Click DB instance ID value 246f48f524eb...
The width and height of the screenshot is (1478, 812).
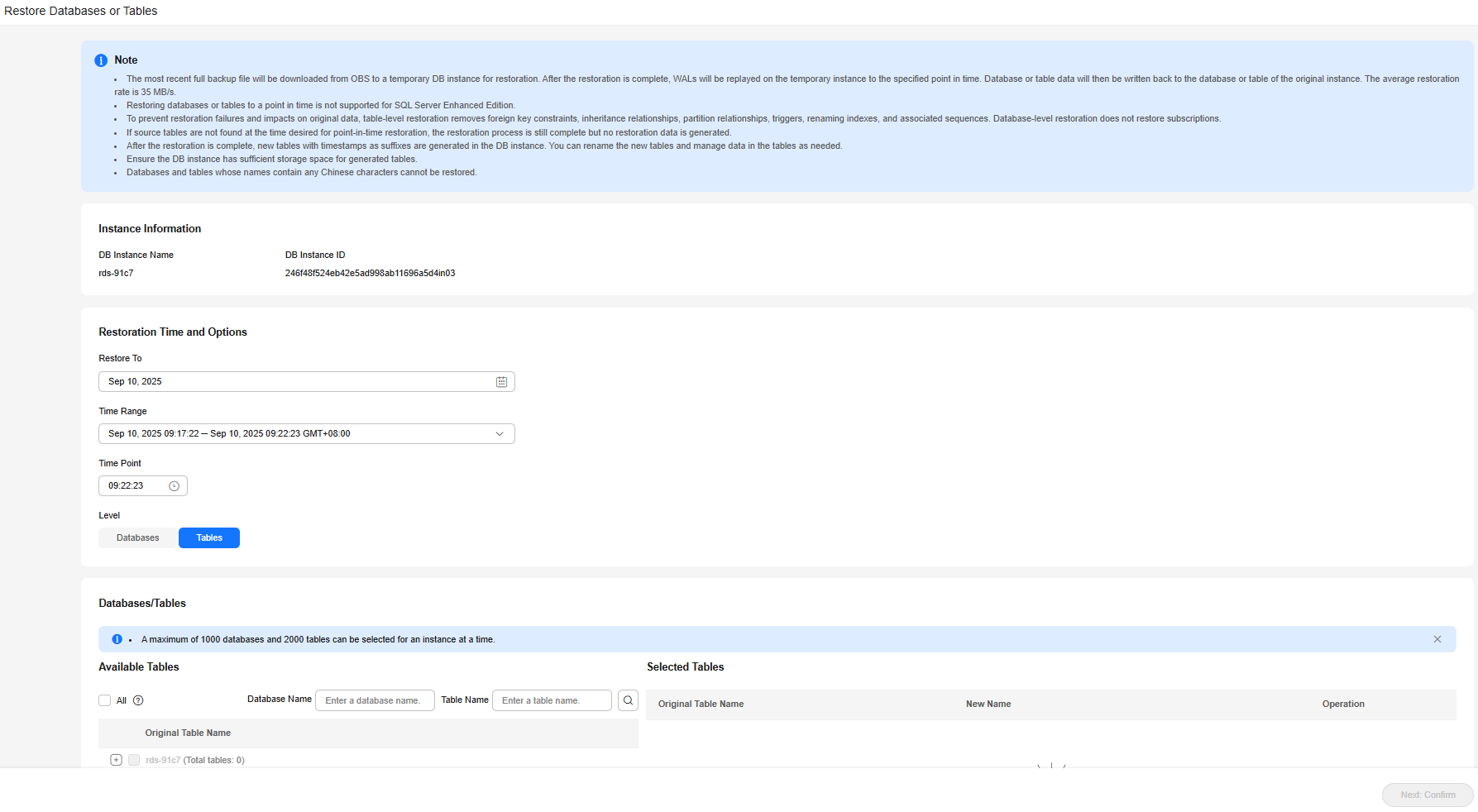pyautogui.click(x=370, y=274)
